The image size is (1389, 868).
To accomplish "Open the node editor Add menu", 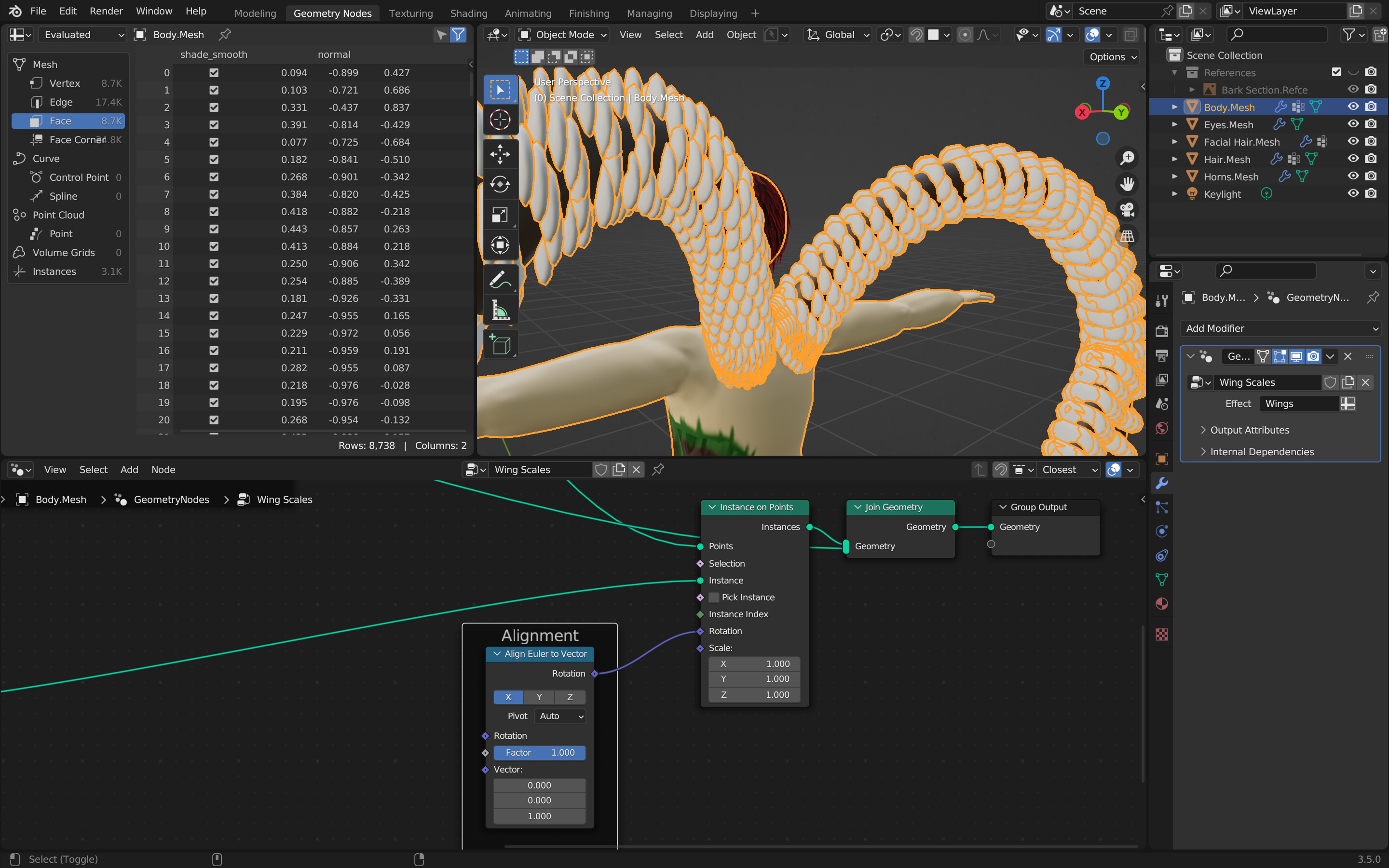I will coord(129,470).
